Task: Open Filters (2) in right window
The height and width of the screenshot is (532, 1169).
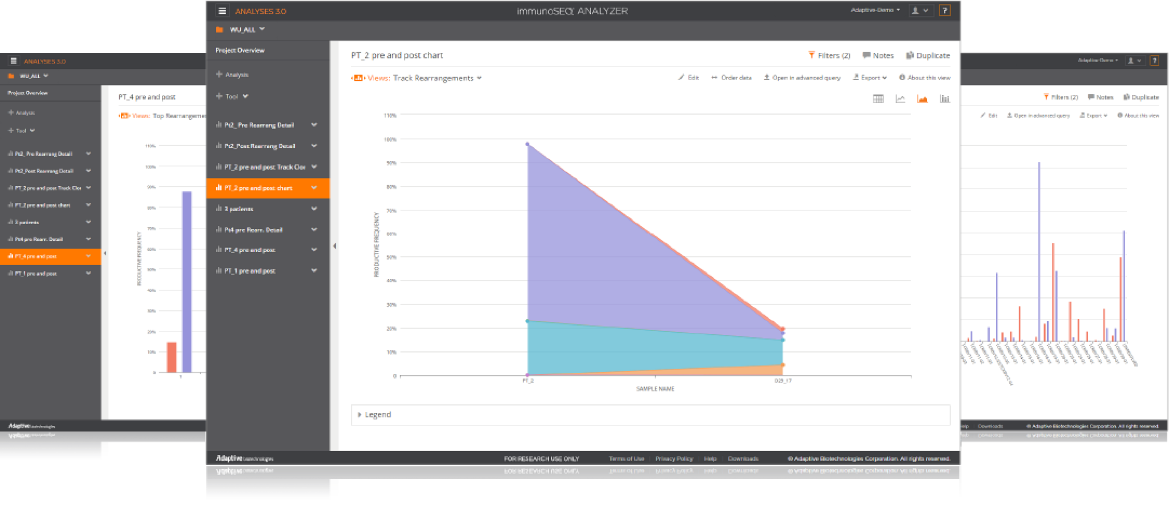Action: 1060,97
